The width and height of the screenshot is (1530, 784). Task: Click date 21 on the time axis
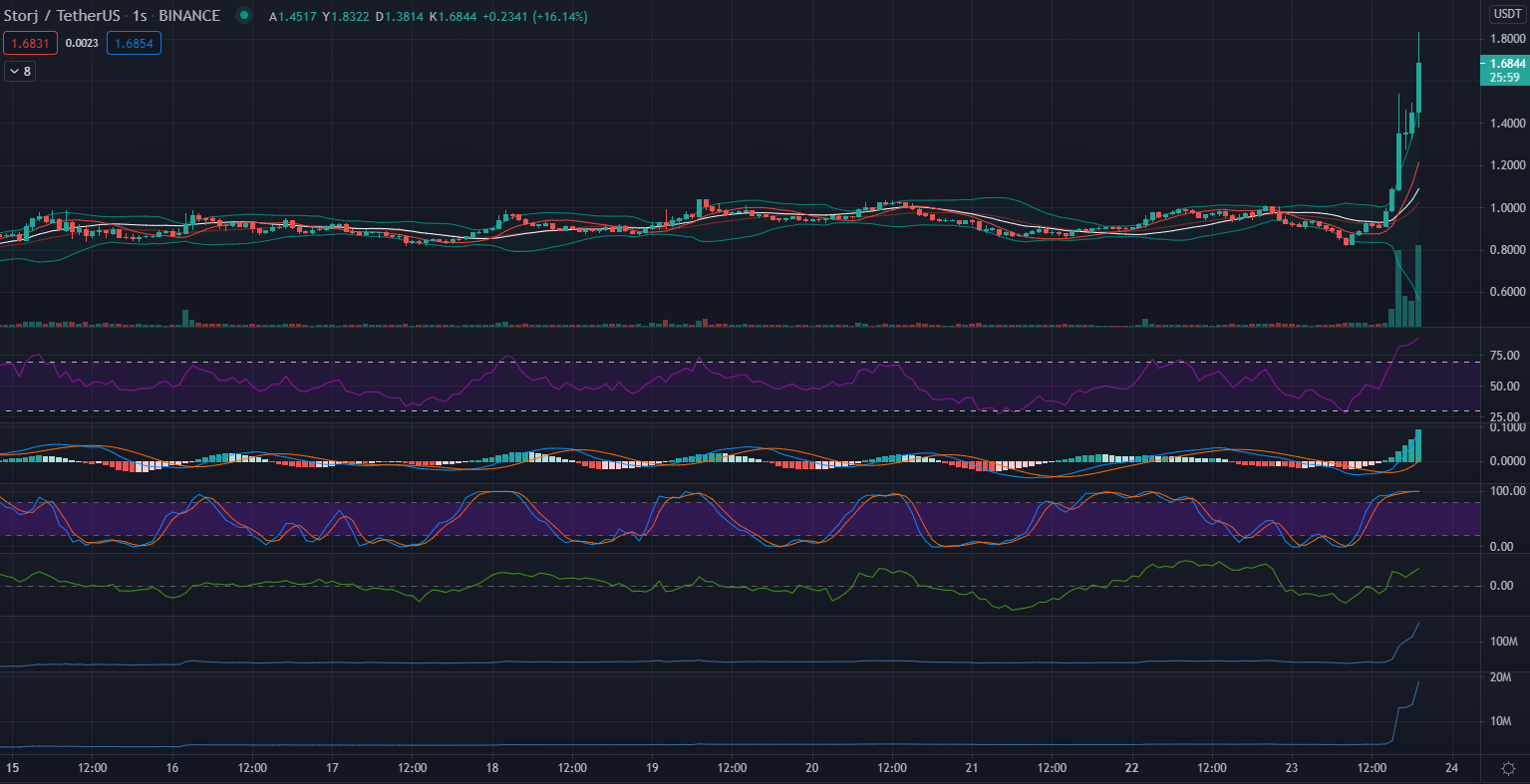972,768
